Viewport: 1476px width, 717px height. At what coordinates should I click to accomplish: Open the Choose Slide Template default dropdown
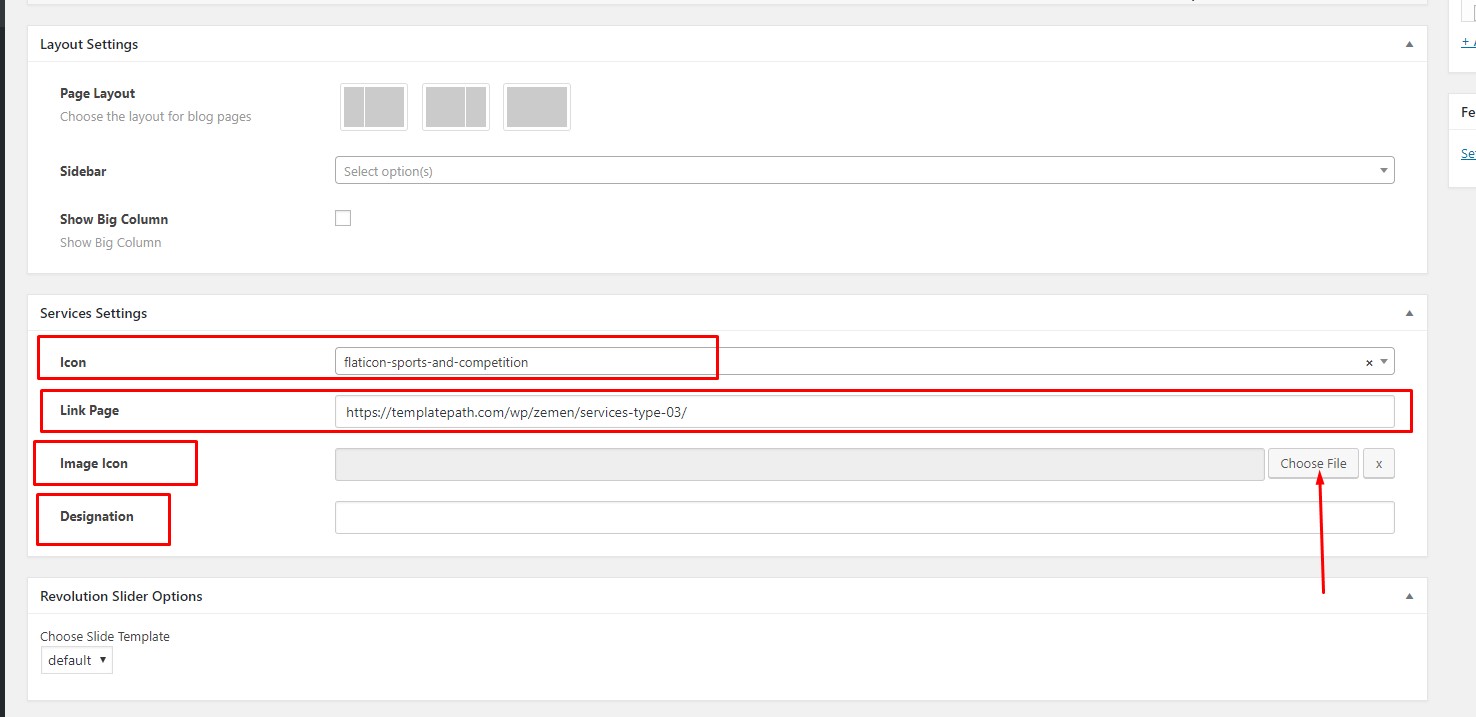(x=77, y=661)
